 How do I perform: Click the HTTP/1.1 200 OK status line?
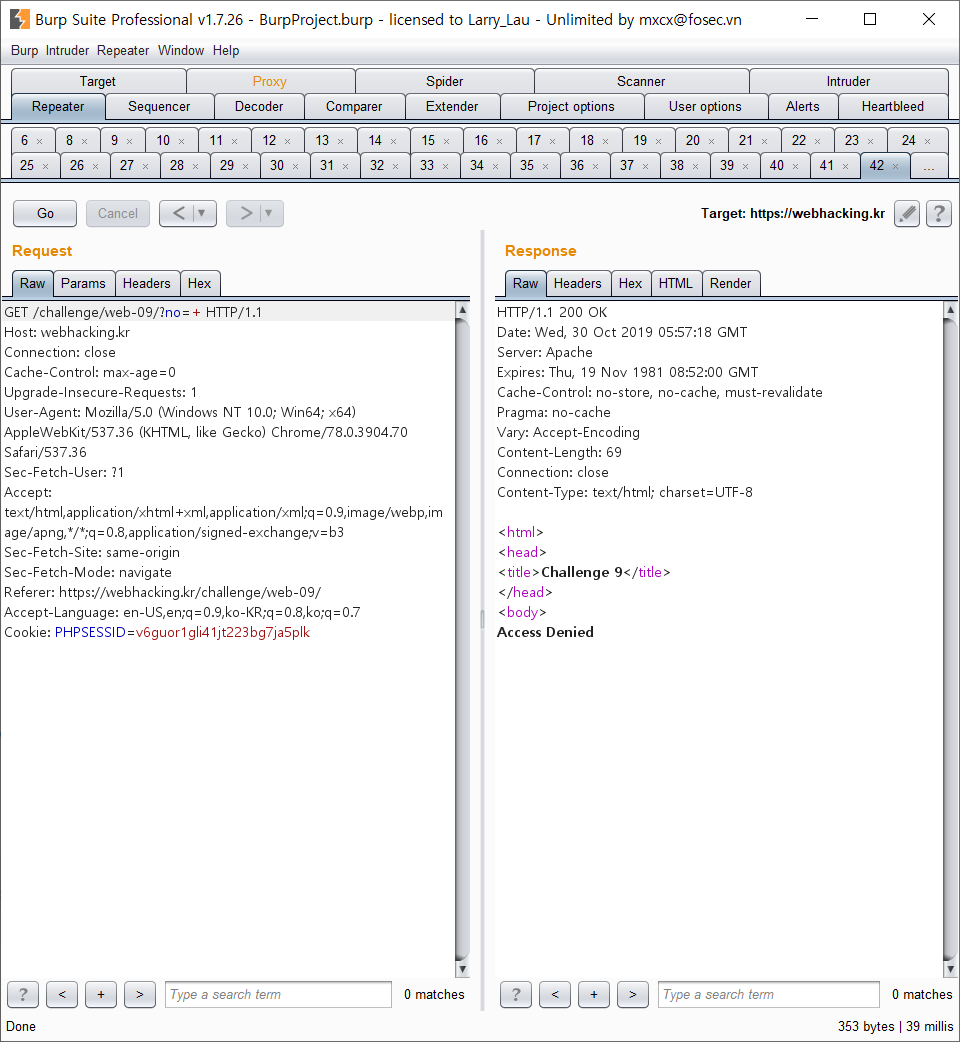click(x=552, y=312)
